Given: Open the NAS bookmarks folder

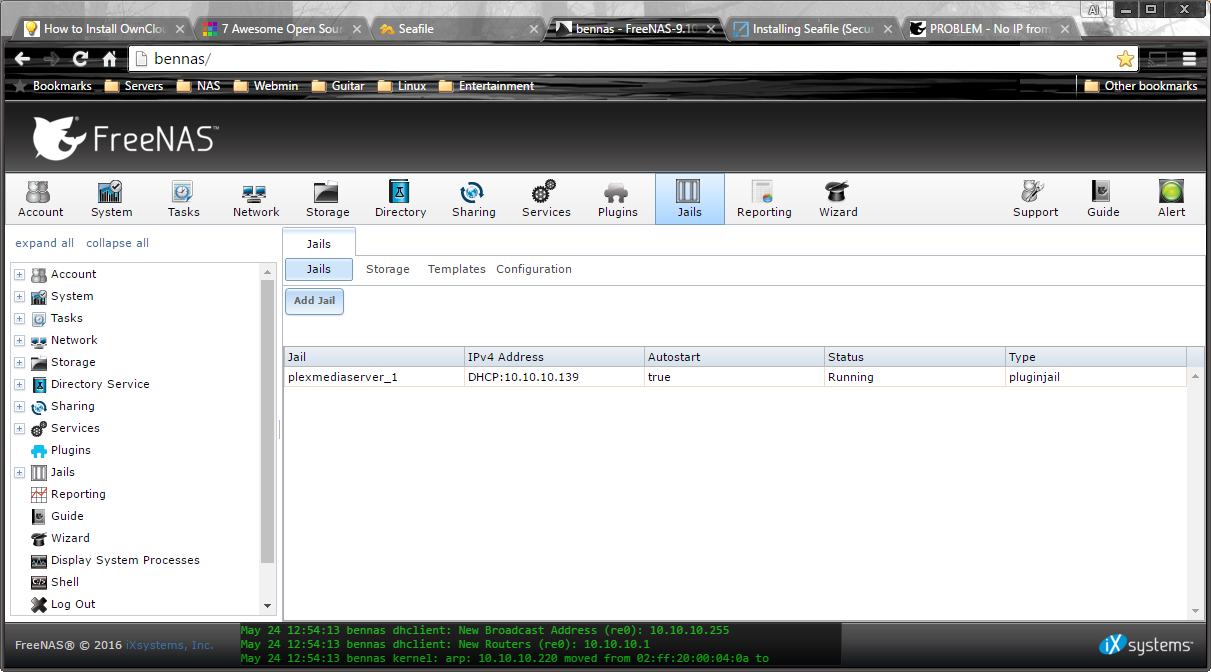Looking at the screenshot, I should point(198,86).
